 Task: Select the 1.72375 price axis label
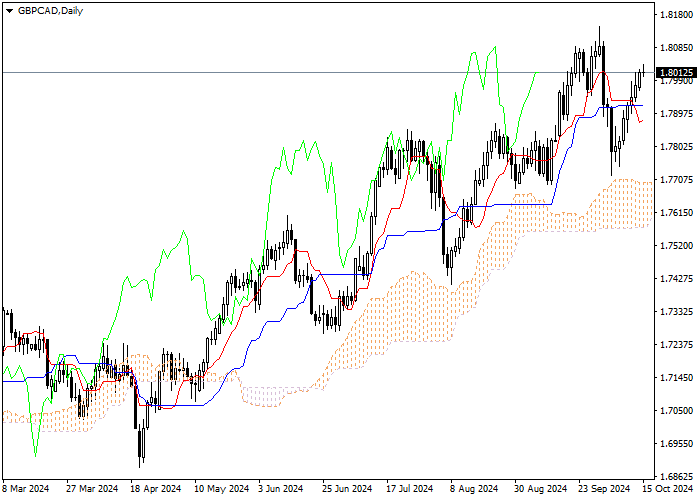[x=677, y=345]
